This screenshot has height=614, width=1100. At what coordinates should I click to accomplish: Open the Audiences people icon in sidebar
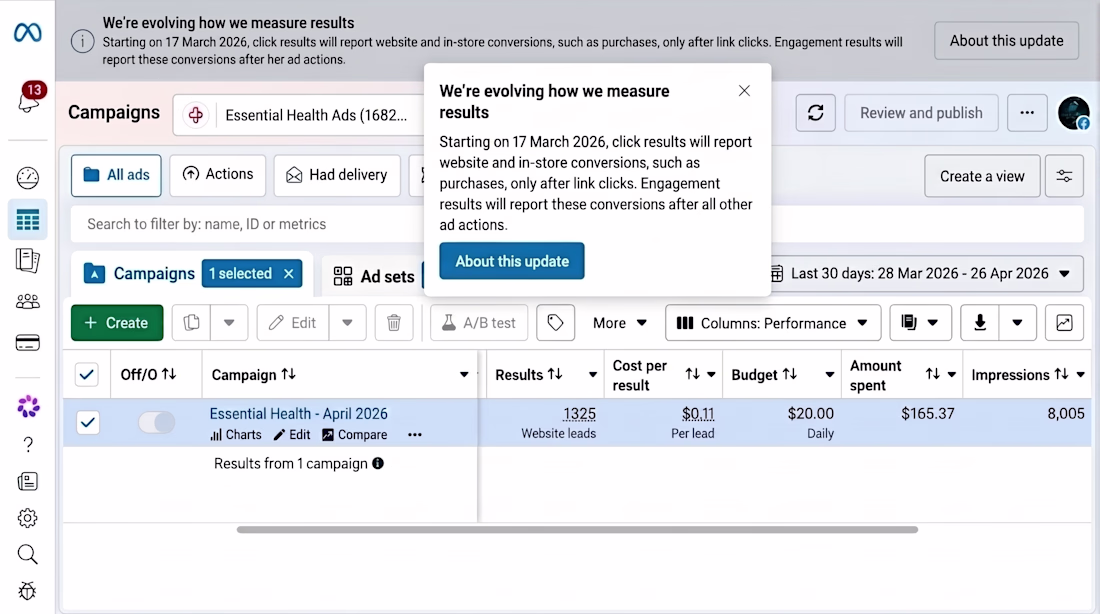pyautogui.click(x=27, y=302)
